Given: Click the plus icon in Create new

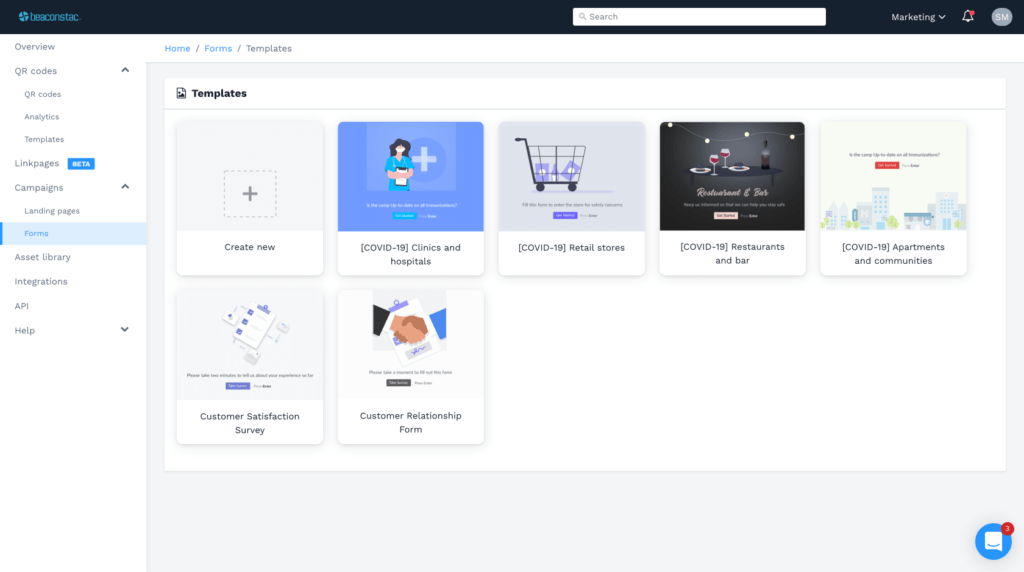Looking at the screenshot, I should pos(249,193).
